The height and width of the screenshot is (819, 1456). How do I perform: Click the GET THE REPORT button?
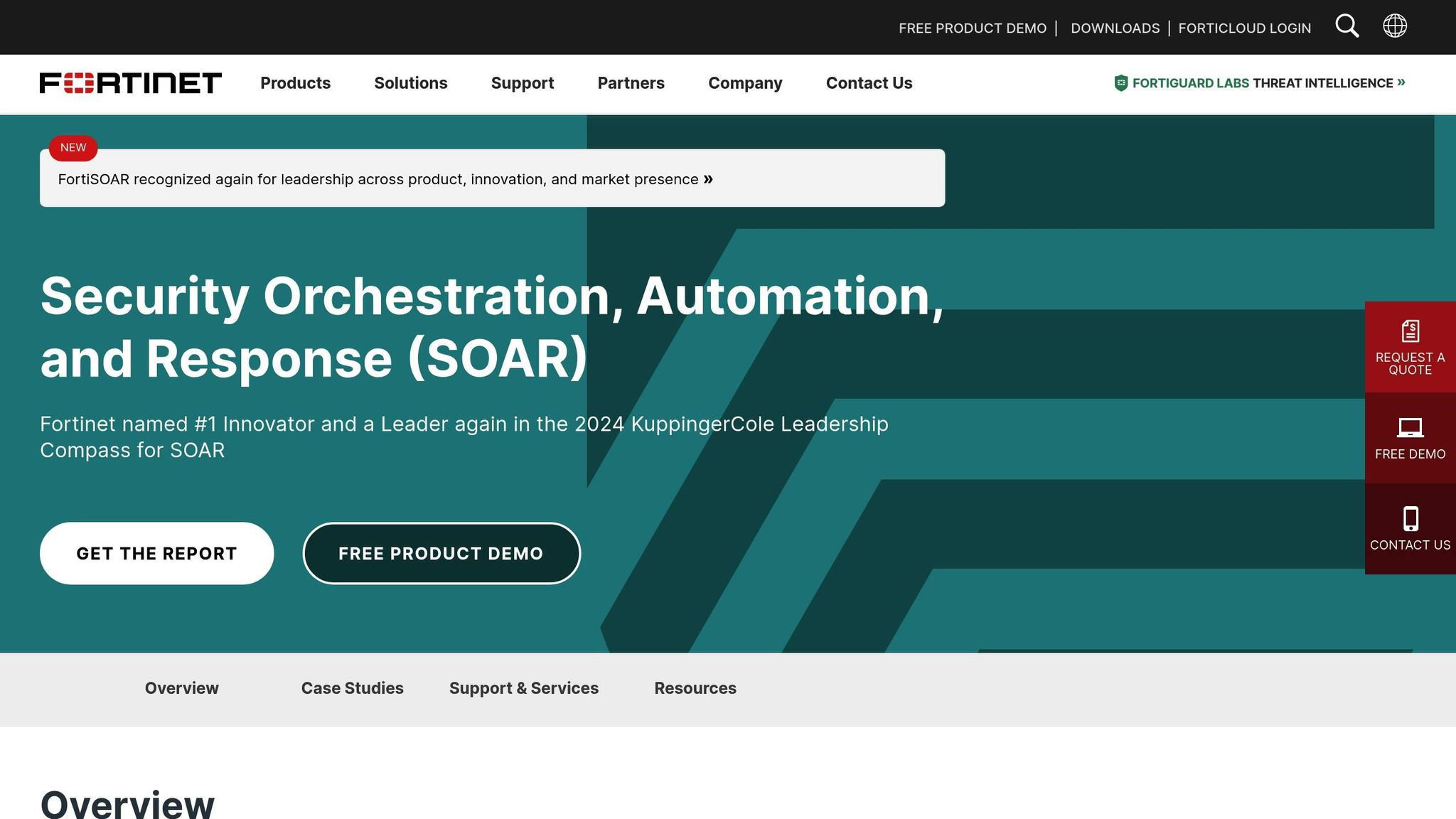[x=156, y=553]
